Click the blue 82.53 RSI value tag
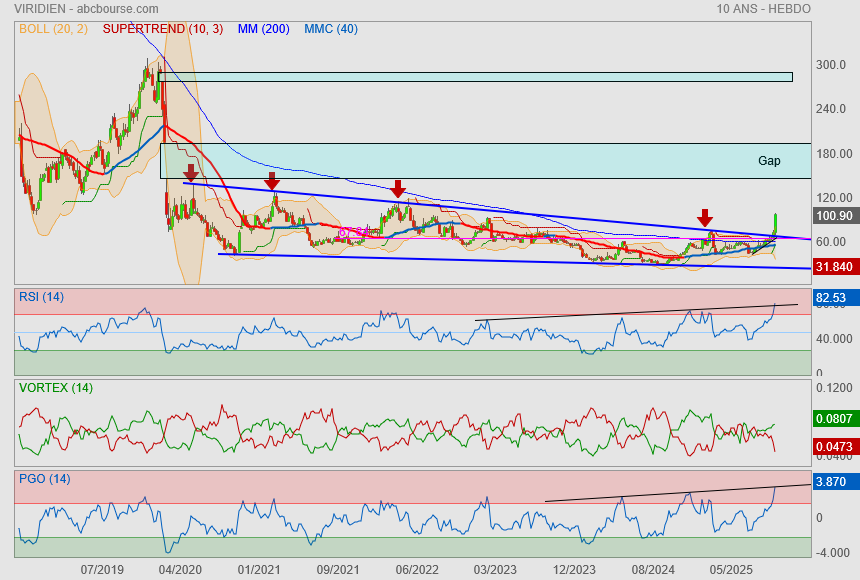This screenshot has width=860, height=580. pos(834,298)
